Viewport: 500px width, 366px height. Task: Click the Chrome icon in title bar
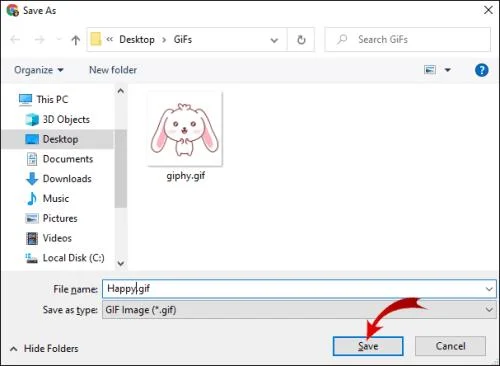tap(13, 10)
